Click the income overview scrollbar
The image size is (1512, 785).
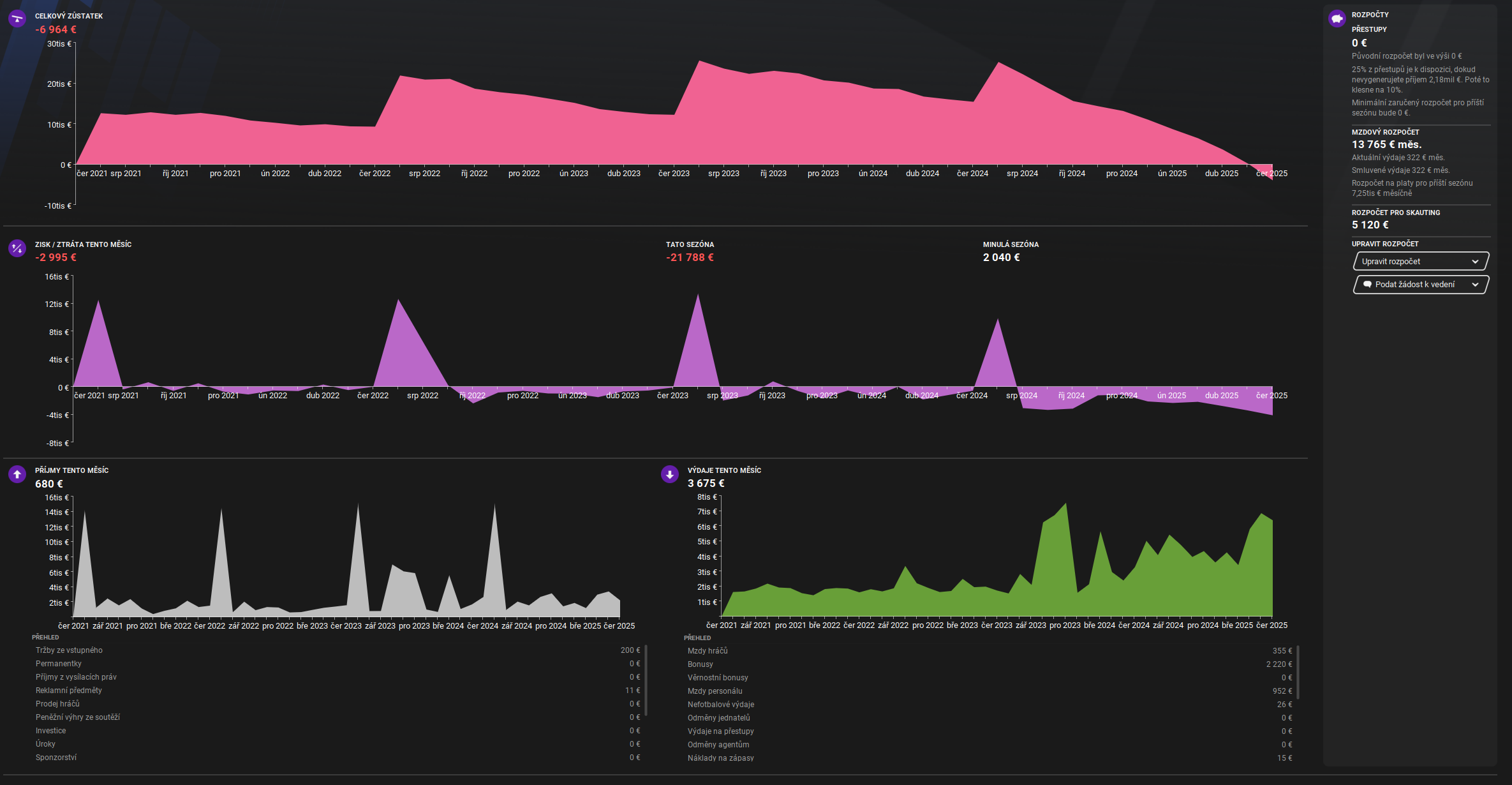[x=646, y=680]
